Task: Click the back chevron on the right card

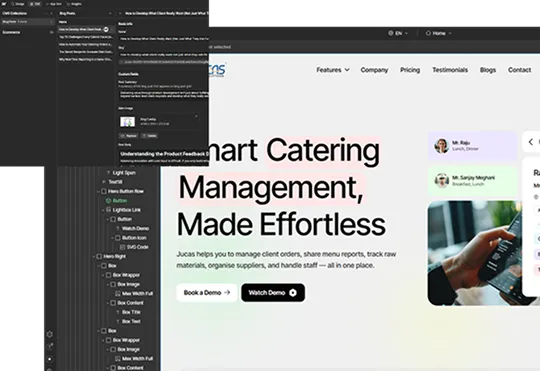Action: pos(531,142)
